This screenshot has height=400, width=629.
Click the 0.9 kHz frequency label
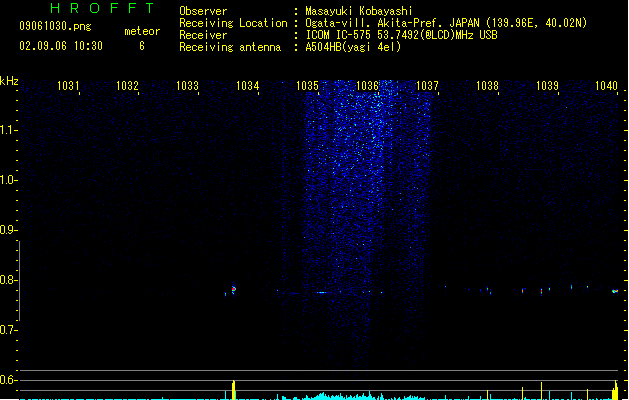(9, 230)
